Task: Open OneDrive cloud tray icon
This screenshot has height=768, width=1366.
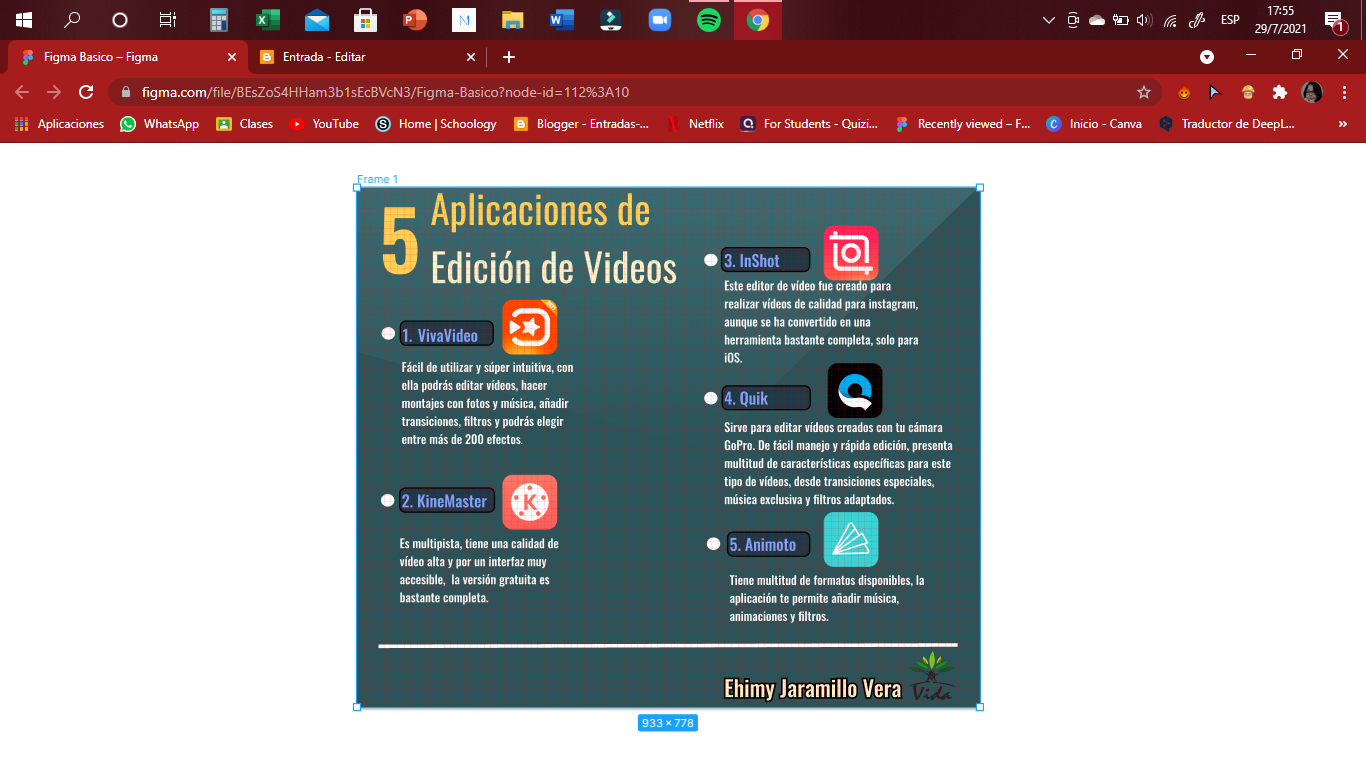Action: pos(1097,19)
